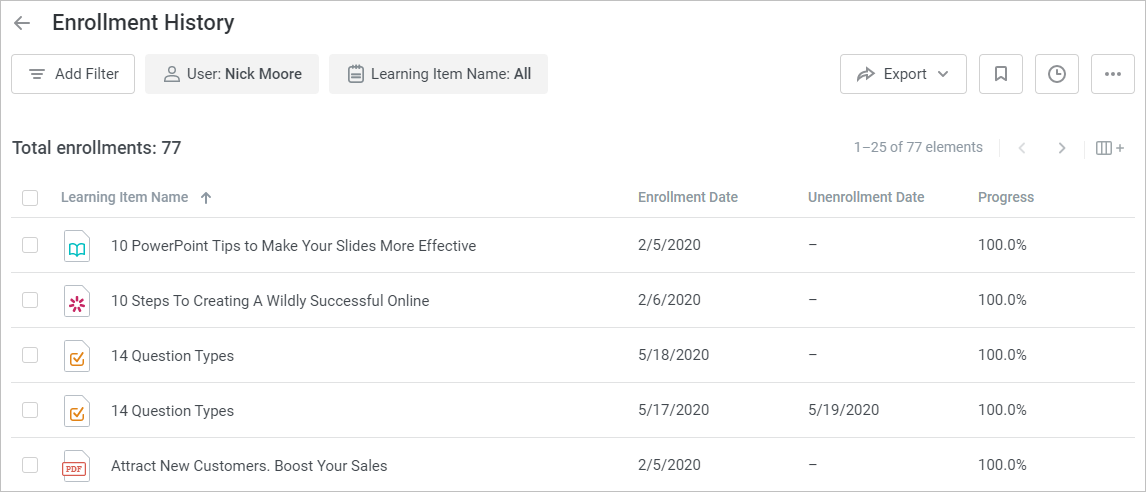Image resolution: width=1146 pixels, height=492 pixels.
Task: Click the Add Filter button
Action: click(73, 74)
